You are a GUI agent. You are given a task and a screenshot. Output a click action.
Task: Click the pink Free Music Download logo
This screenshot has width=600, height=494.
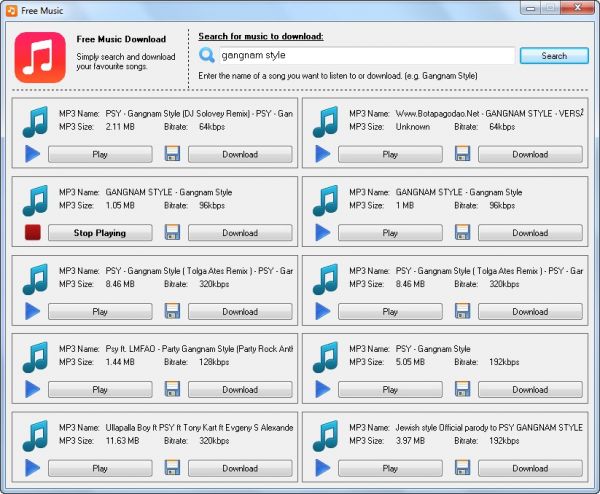(x=40, y=57)
